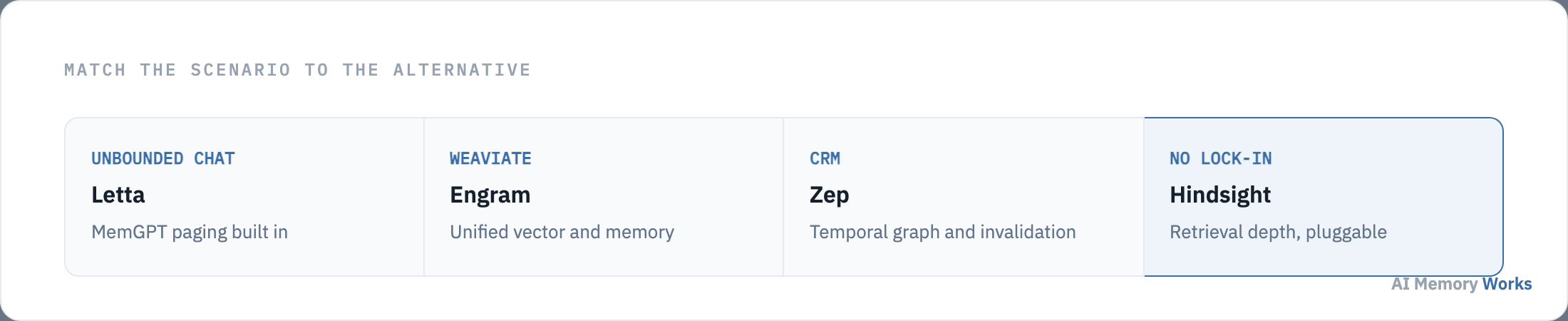Screen dimensions: 1568x321
Task: Click the word "ALTERNATIVE" in the heading
Action: (462, 70)
